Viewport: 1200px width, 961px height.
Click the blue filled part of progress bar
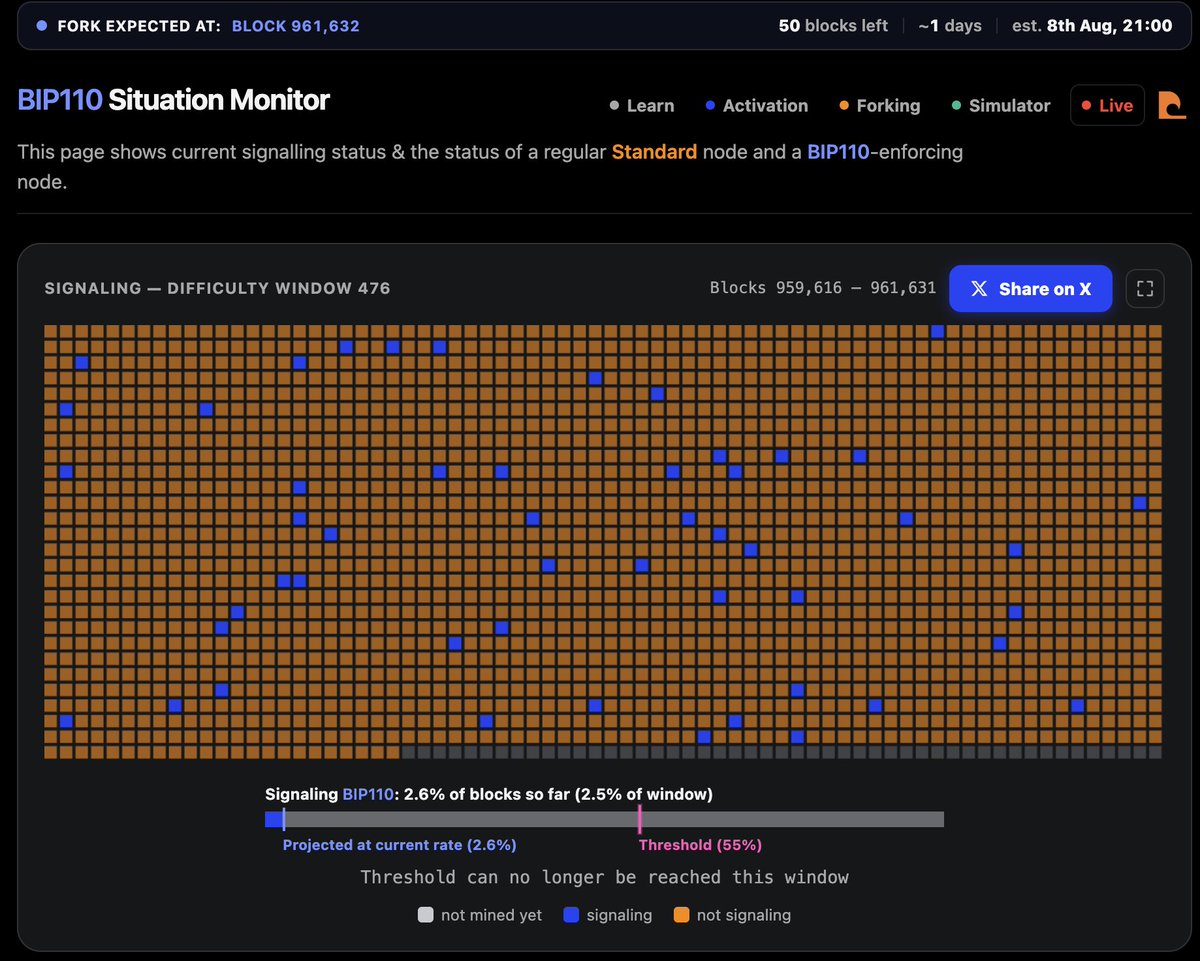[x=274, y=819]
